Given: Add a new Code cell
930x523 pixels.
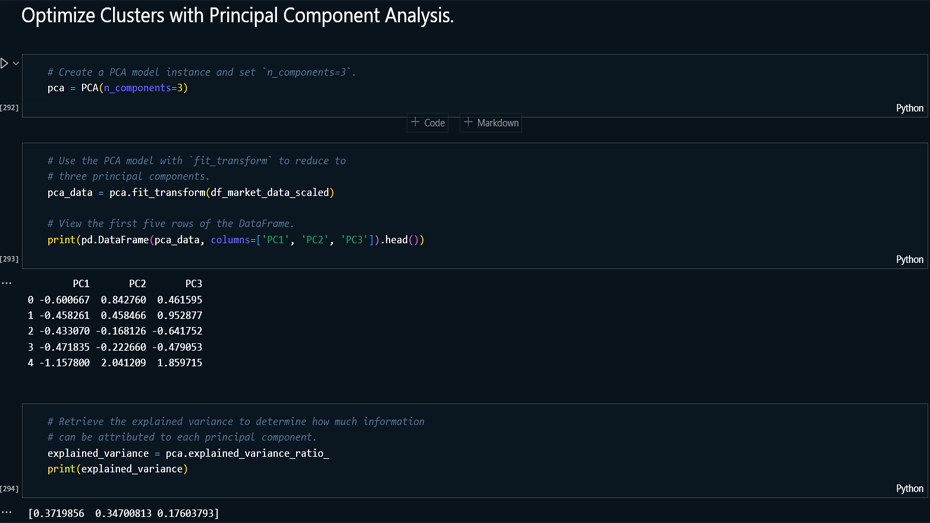Looking at the screenshot, I should click(x=428, y=123).
